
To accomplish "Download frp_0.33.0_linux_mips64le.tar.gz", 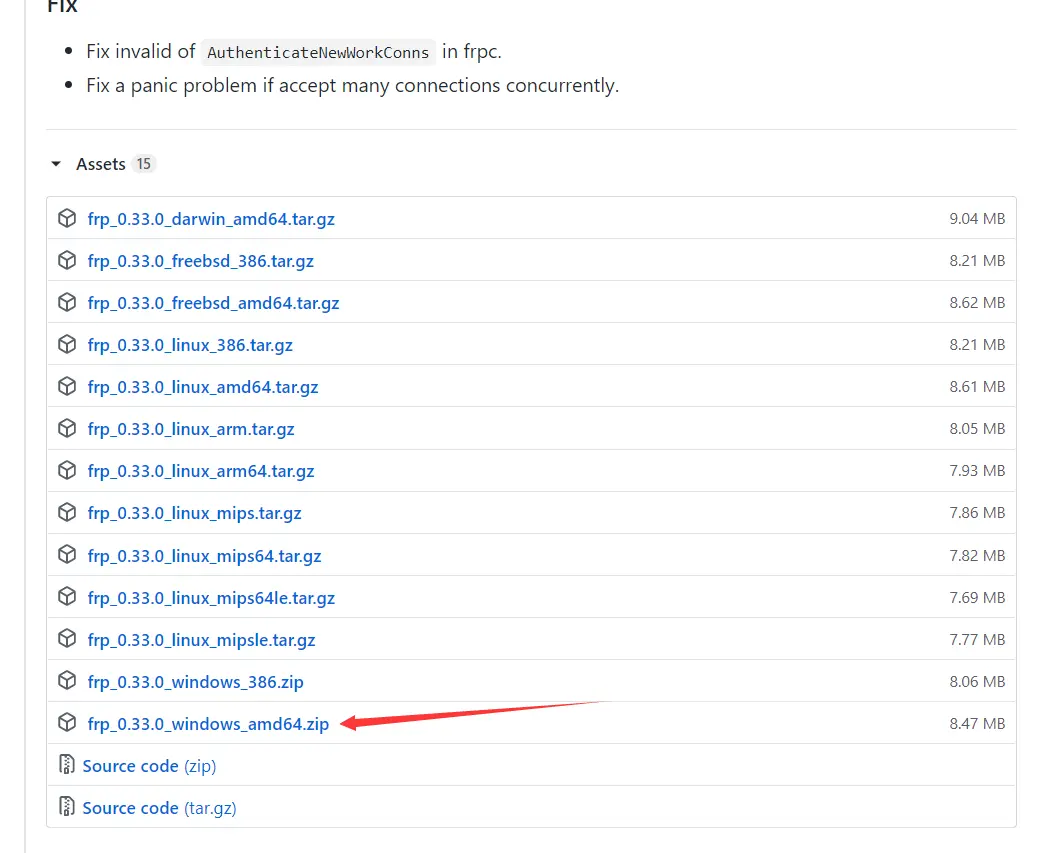I will point(211,598).
